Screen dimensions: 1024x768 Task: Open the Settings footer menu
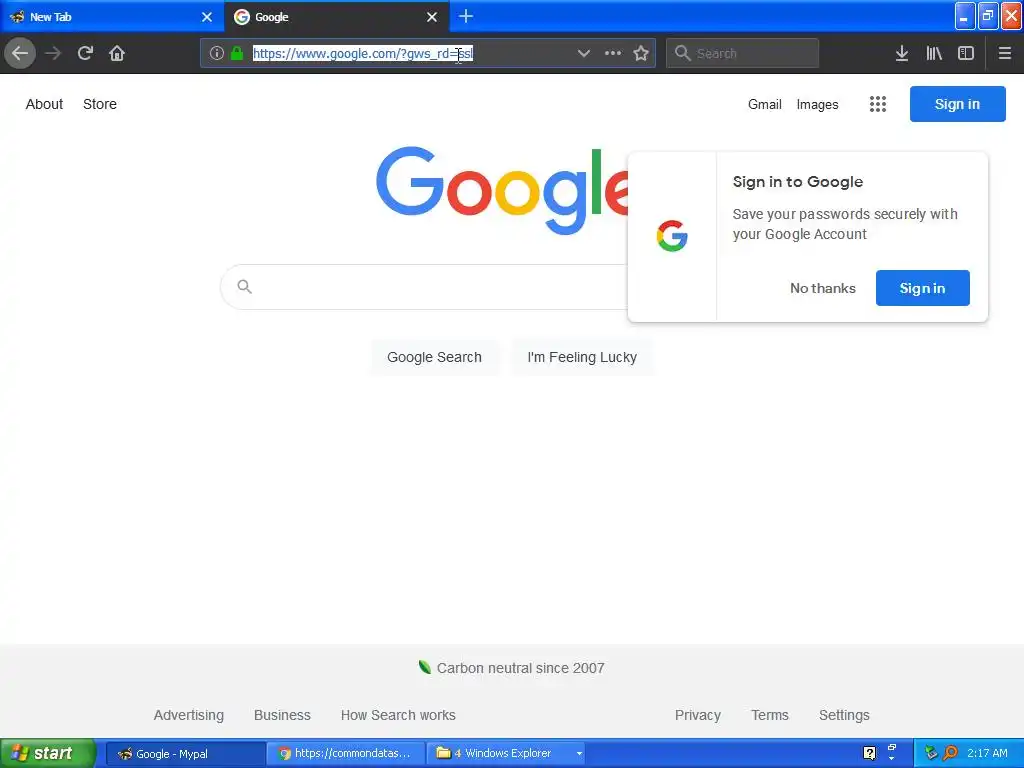(x=844, y=715)
